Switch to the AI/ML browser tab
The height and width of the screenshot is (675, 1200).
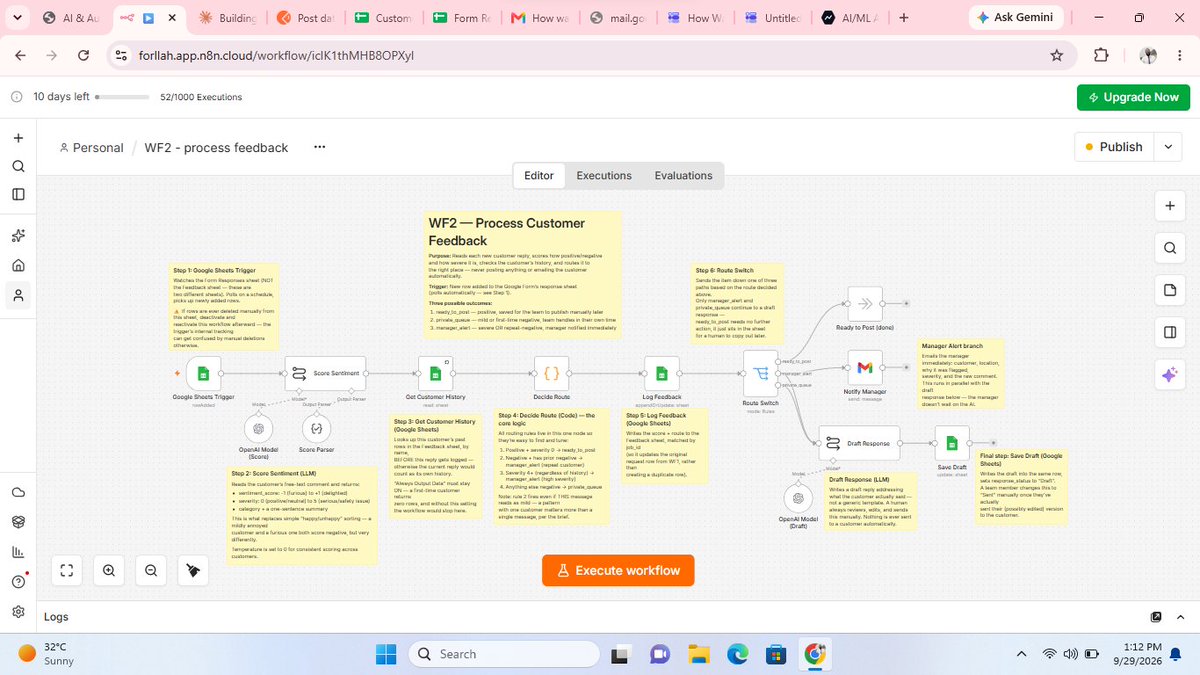point(848,18)
